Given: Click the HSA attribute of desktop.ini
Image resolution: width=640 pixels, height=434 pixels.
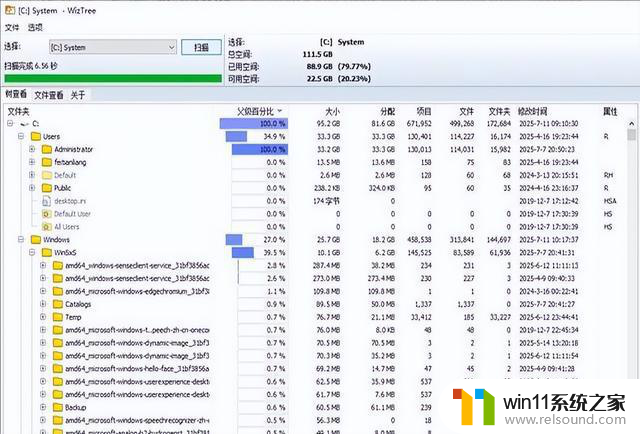Looking at the screenshot, I should click(610, 201).
